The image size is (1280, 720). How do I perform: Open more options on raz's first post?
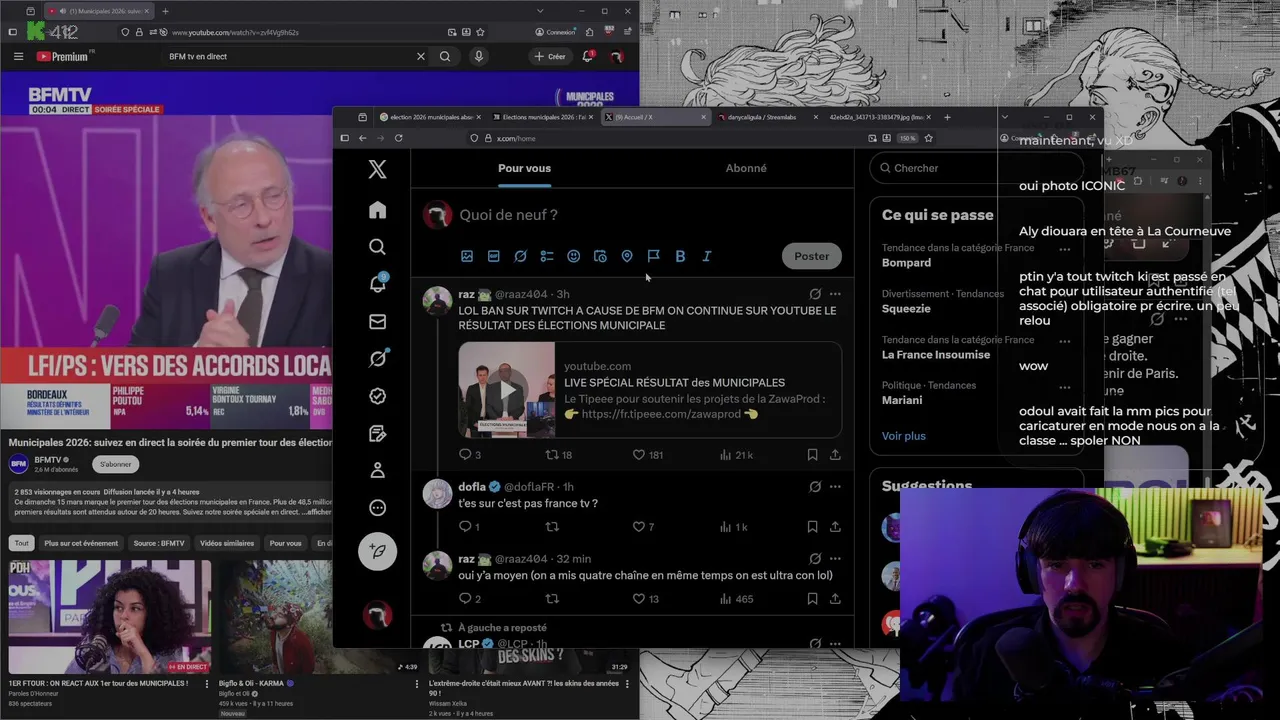pyautogui.click(x=835, y=294)
